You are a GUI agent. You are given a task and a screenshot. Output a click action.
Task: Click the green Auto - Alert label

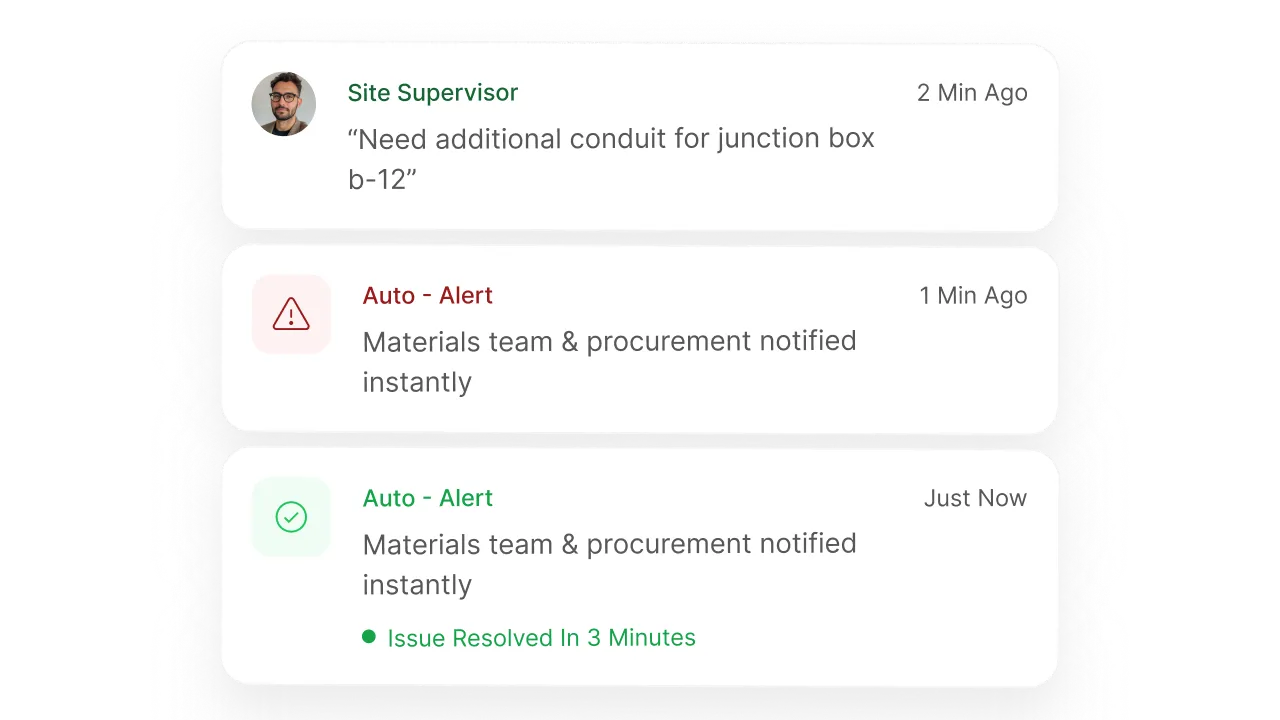pos(427,498)
